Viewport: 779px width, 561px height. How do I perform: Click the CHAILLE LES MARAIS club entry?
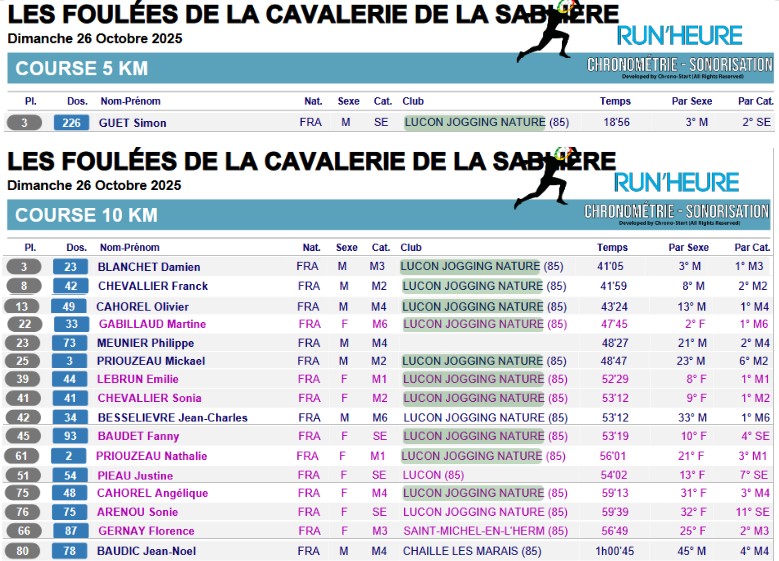(472, 551)
